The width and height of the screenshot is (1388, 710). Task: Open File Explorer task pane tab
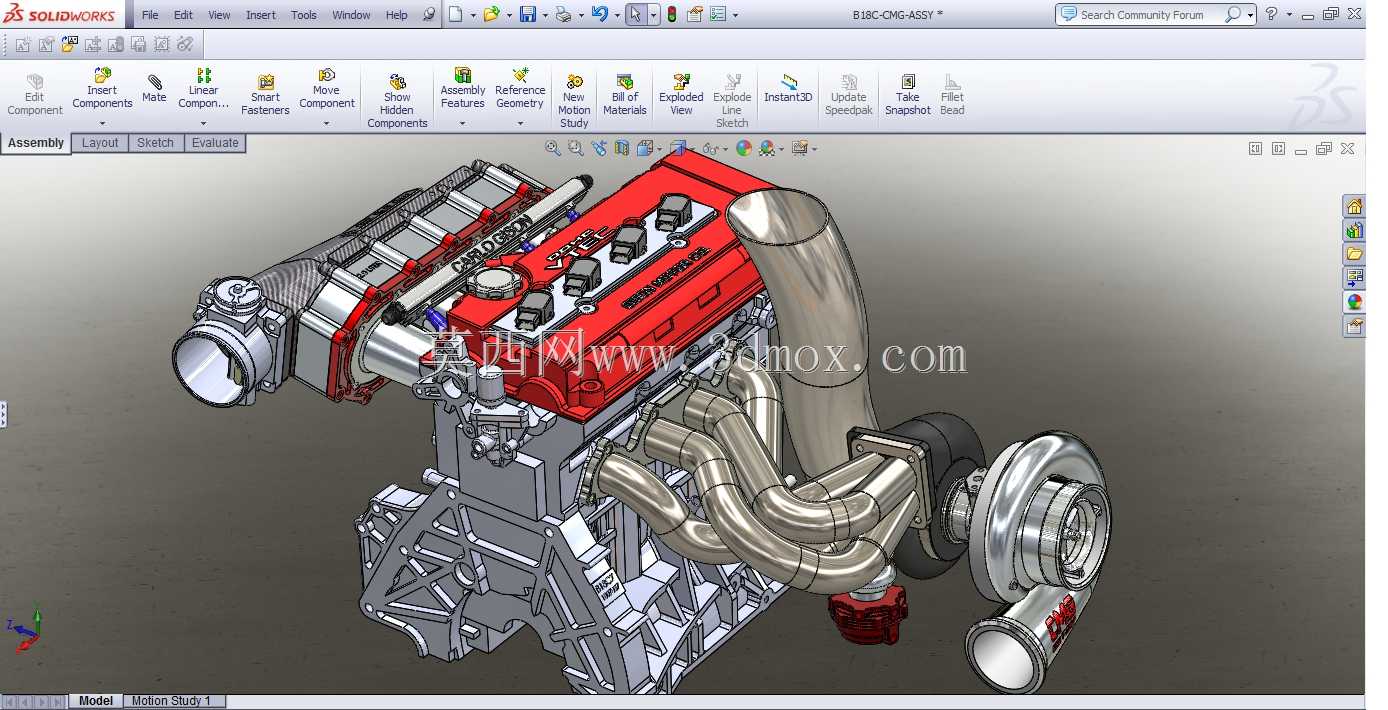(1354, 254)
